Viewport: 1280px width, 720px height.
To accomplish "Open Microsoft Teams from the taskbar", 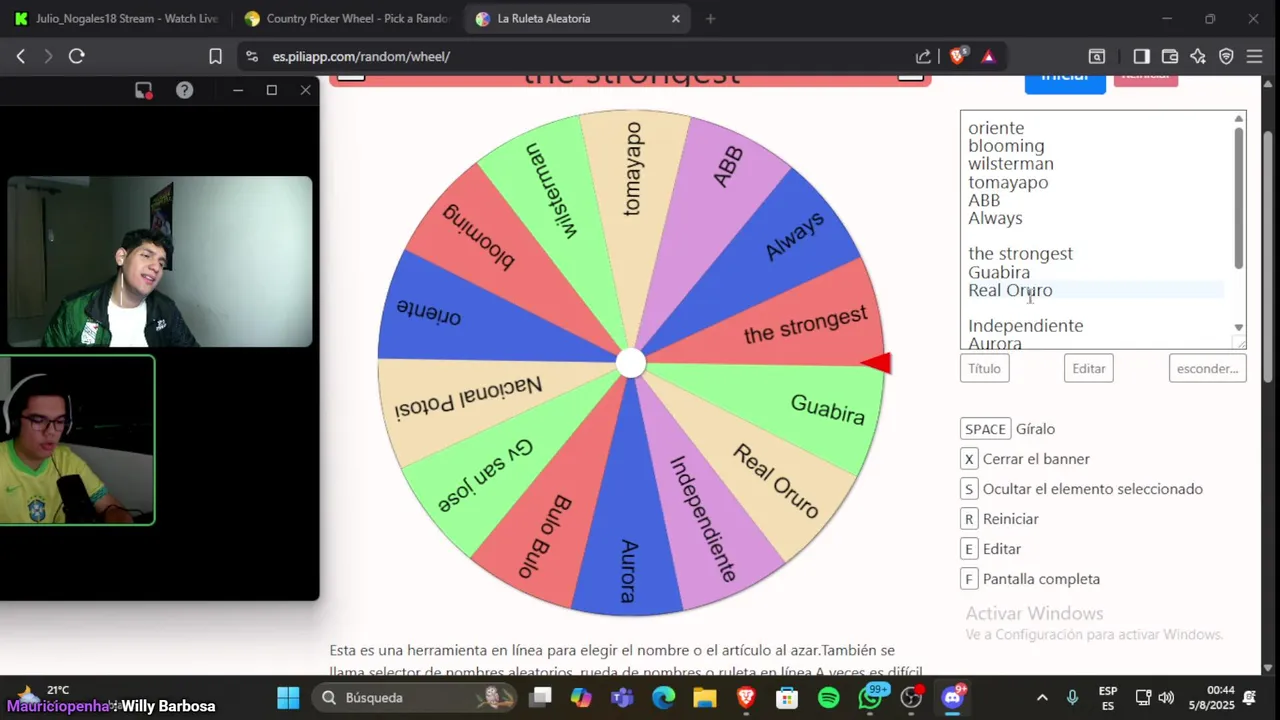I will click(622, 697).
